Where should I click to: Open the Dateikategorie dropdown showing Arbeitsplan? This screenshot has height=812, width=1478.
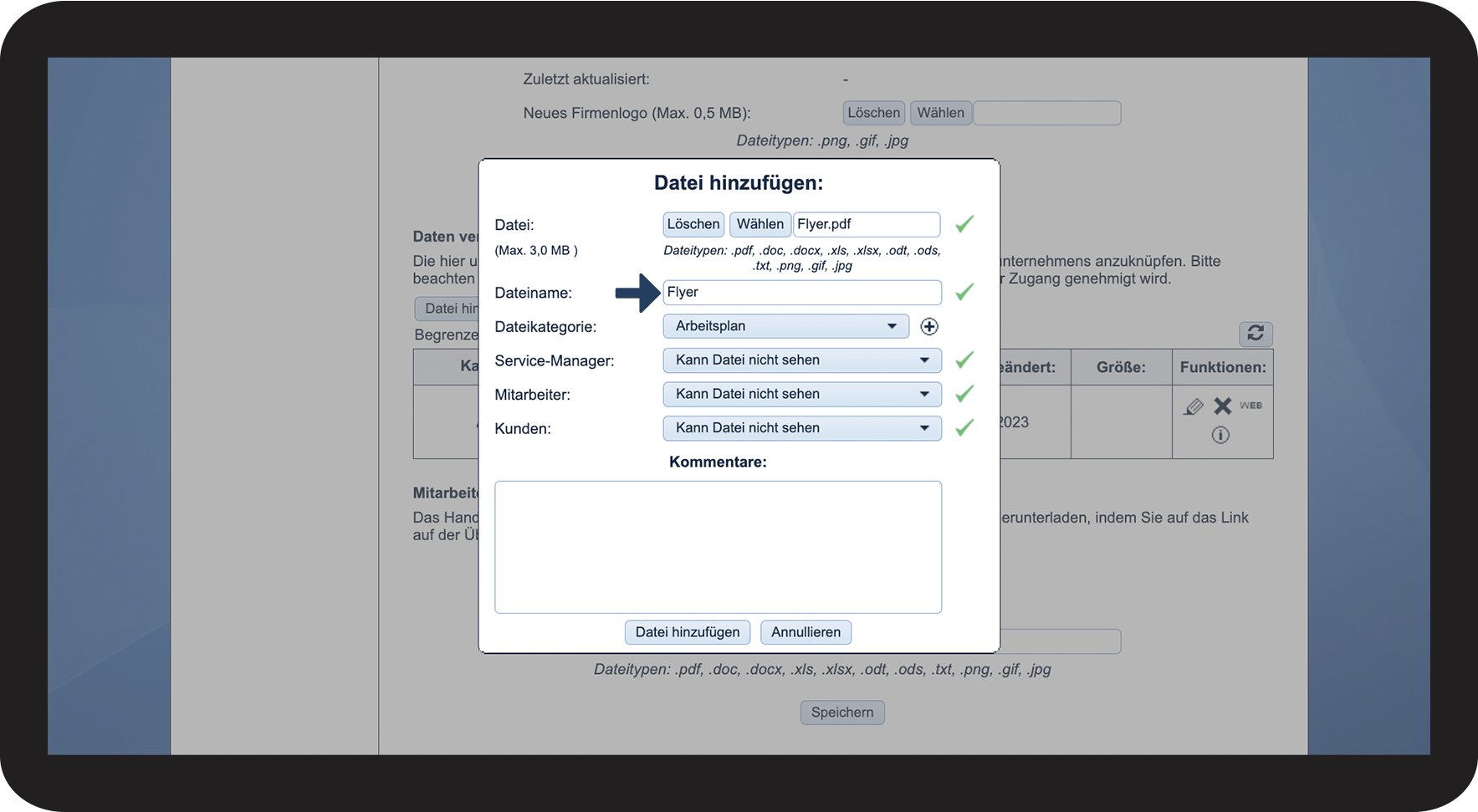coord(785,326)
